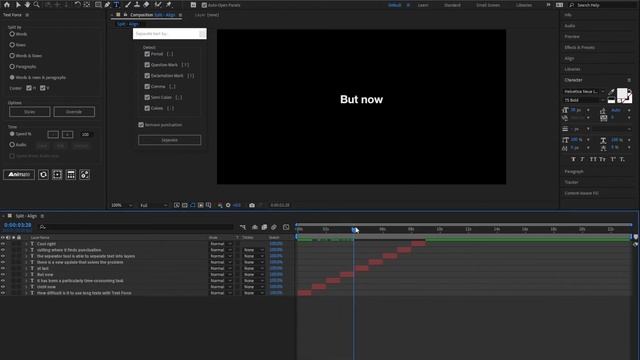Switch to the Small Screen workspace

(x=488, y=5)
